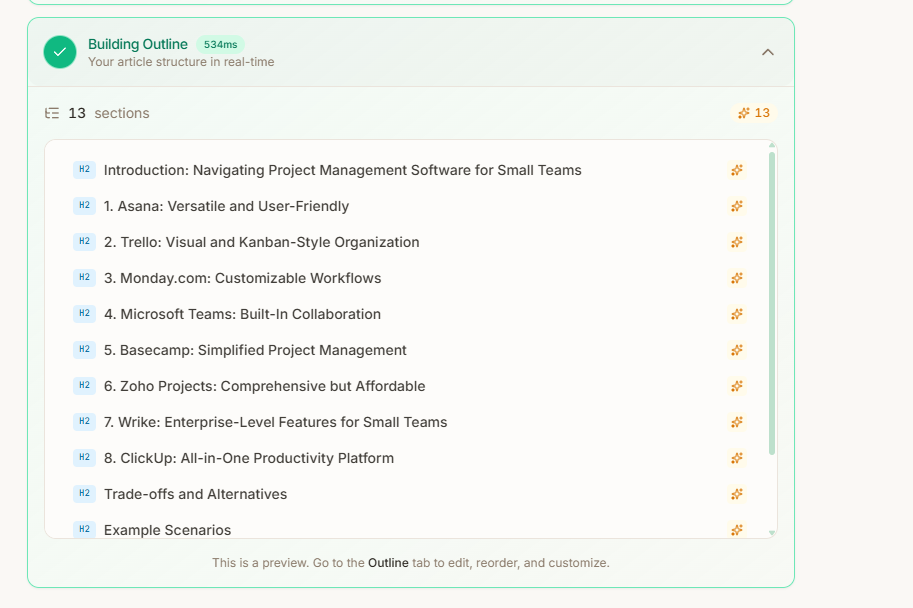Open the Outline tab link in preview note

pos(388,563)
